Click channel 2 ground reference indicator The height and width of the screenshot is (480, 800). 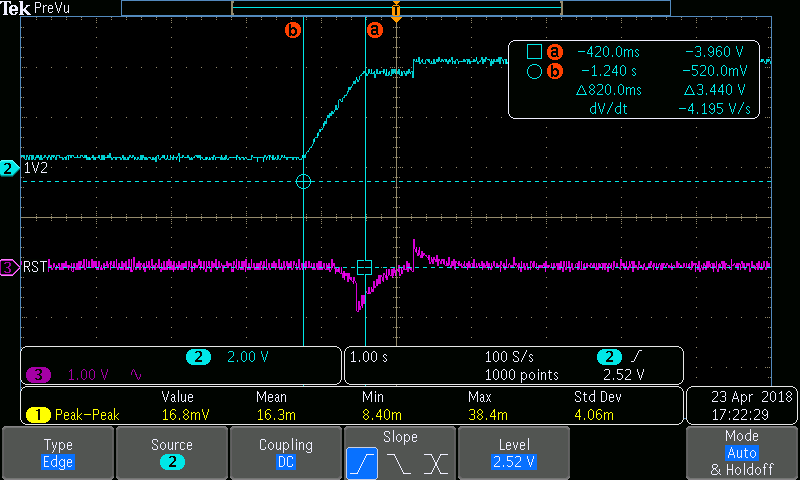point(9,168)
